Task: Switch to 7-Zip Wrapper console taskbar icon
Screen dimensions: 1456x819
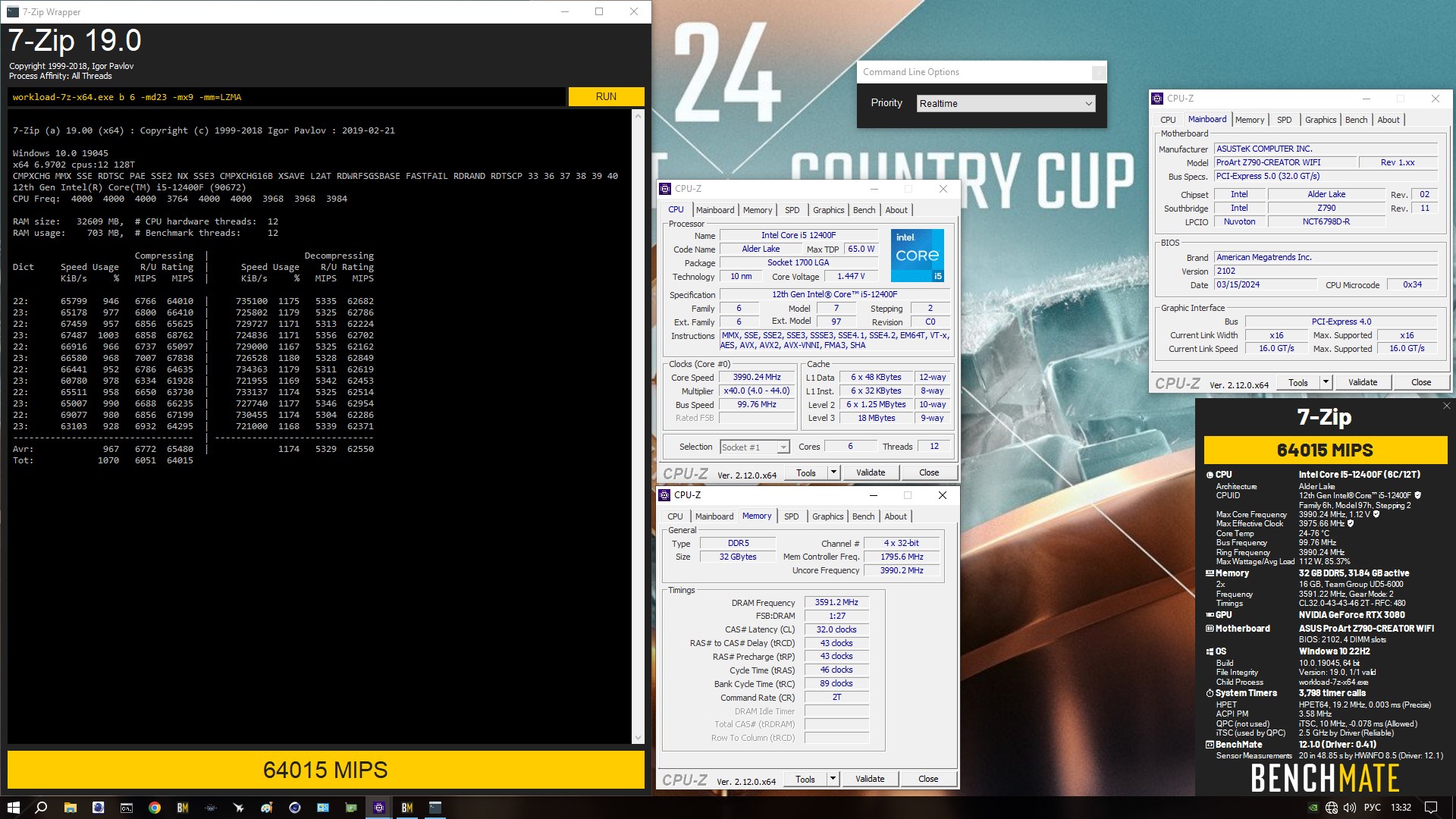Action: pos(435,808)
